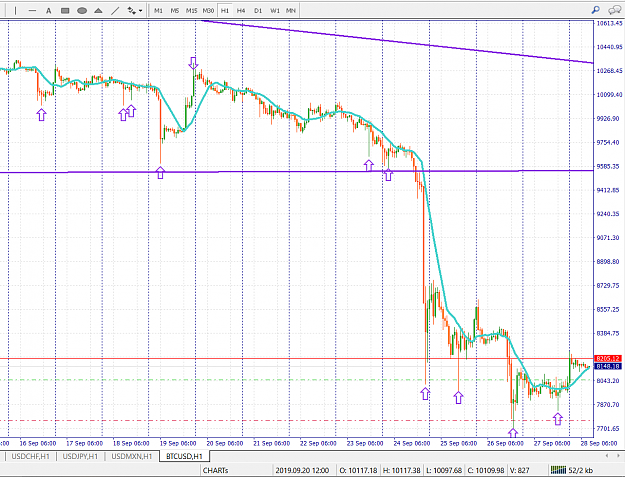This screenshot has height=477, width=625.
Task: Switch timeframe to W1 weekly
Action: pos(275,10)
